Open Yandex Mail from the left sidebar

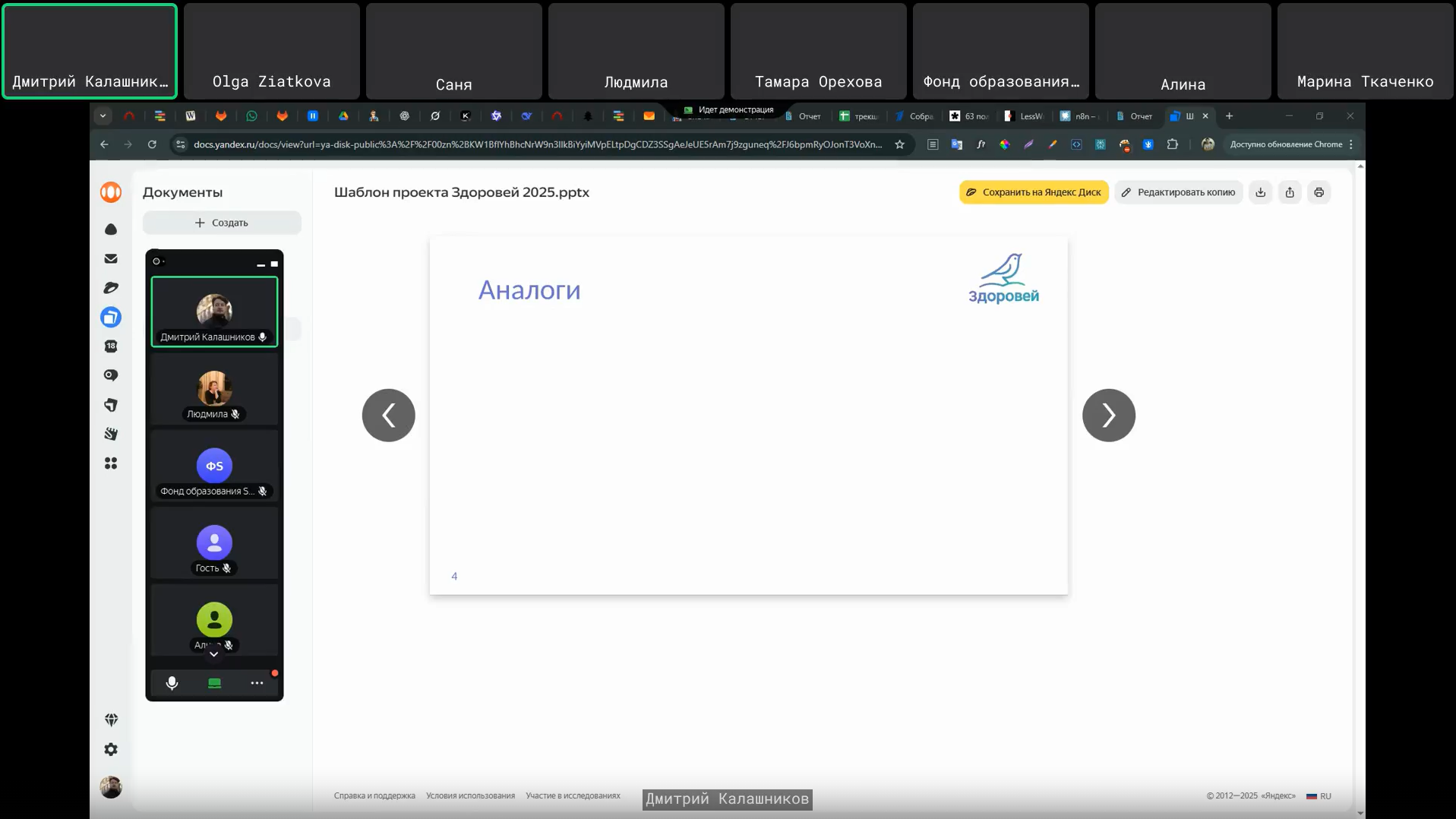[x=111, y=259]
